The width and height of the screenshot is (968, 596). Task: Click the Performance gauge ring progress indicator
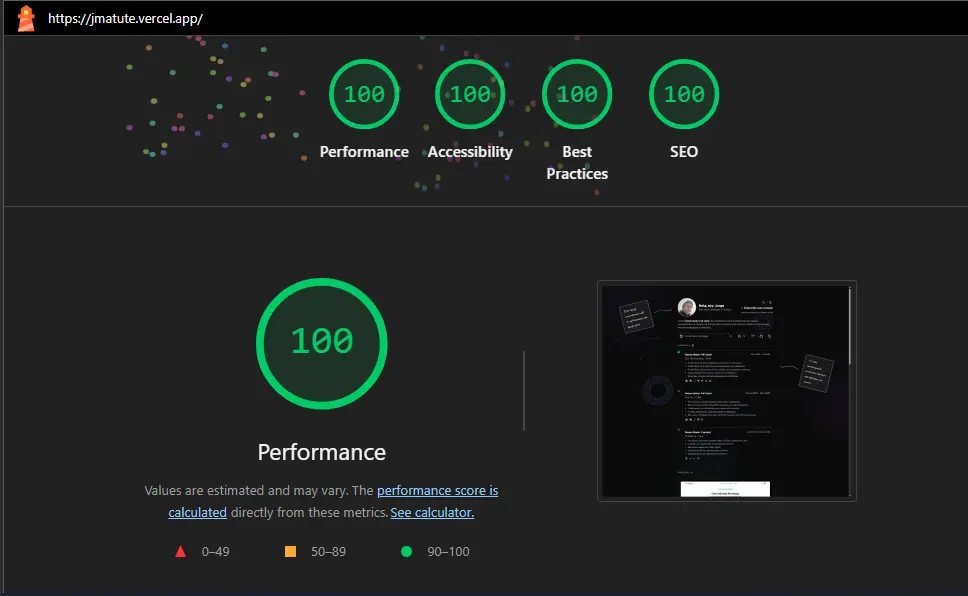click(x=322, y=283)
